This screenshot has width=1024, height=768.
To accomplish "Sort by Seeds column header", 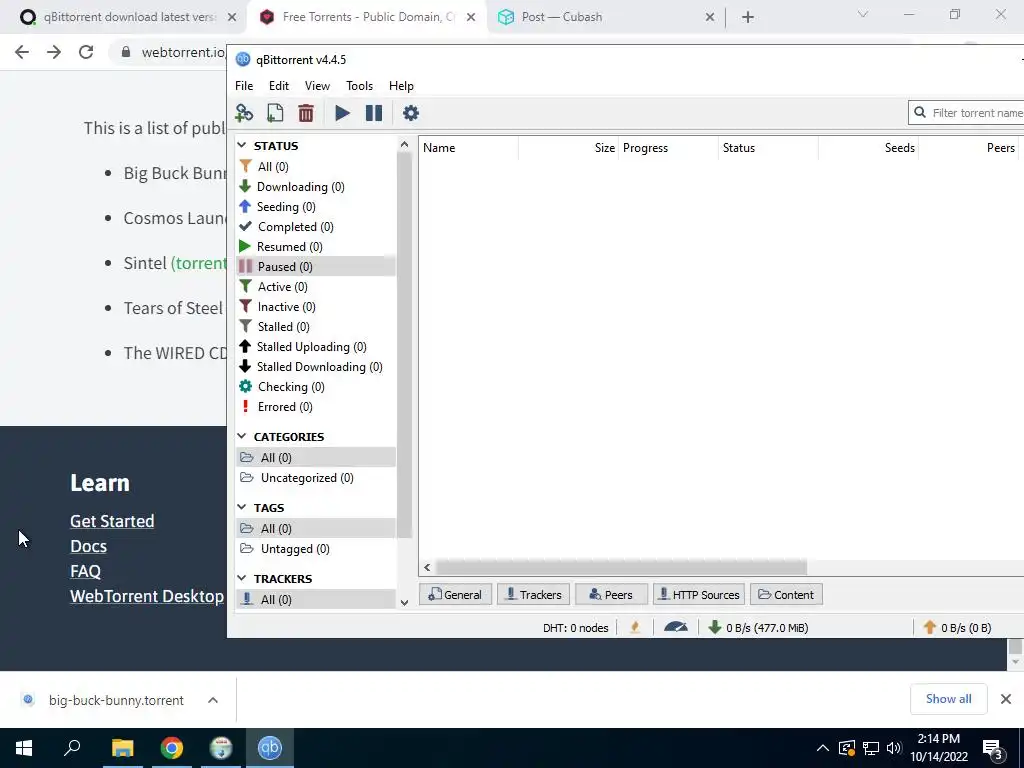I will click(869, 148).
